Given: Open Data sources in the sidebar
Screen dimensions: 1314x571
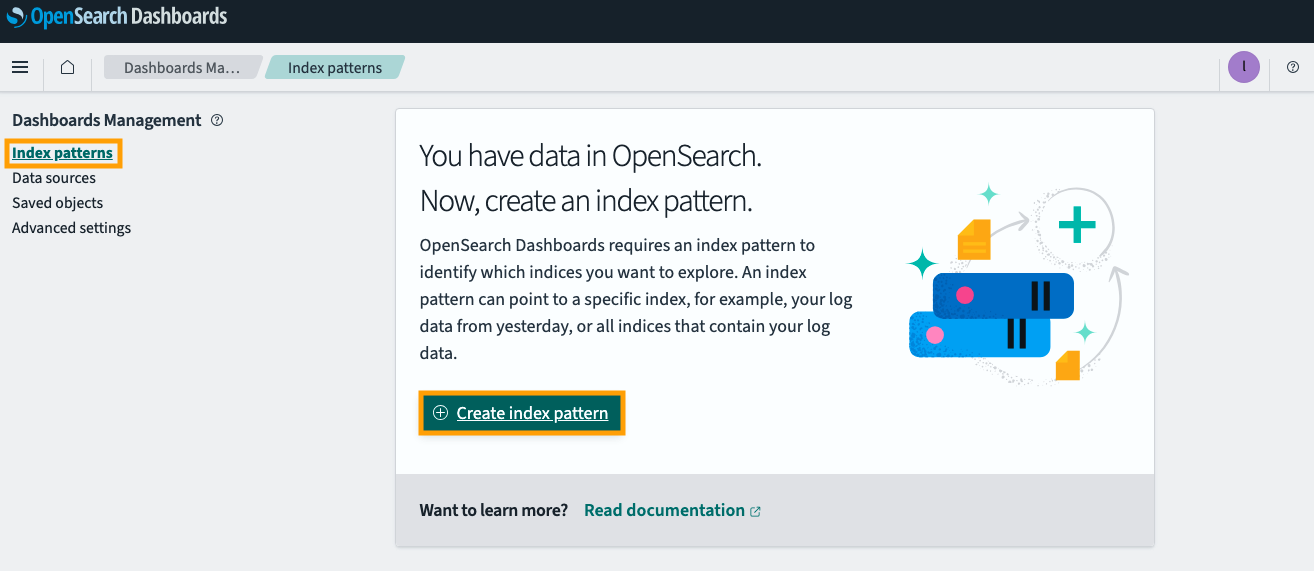Looking at the screenshot, I should [54, 178].
